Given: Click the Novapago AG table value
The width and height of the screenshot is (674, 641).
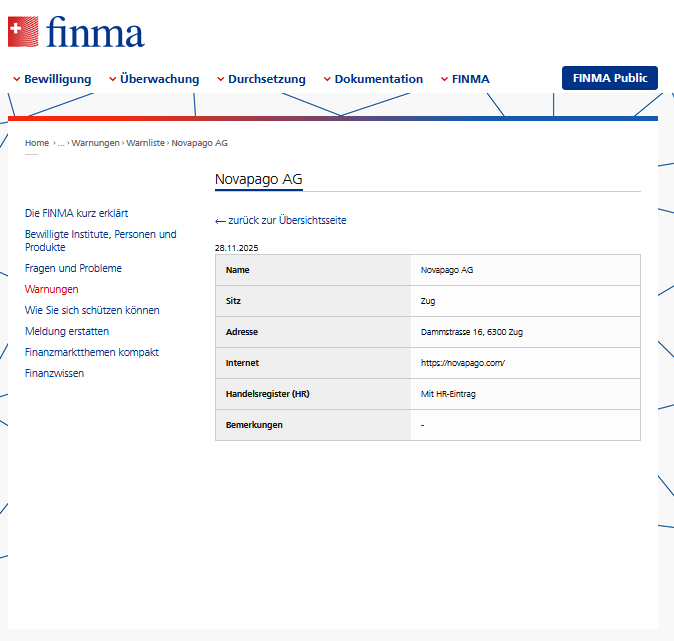Looking at the screenshot, I should pyautogui.click(x=447, y=270).
